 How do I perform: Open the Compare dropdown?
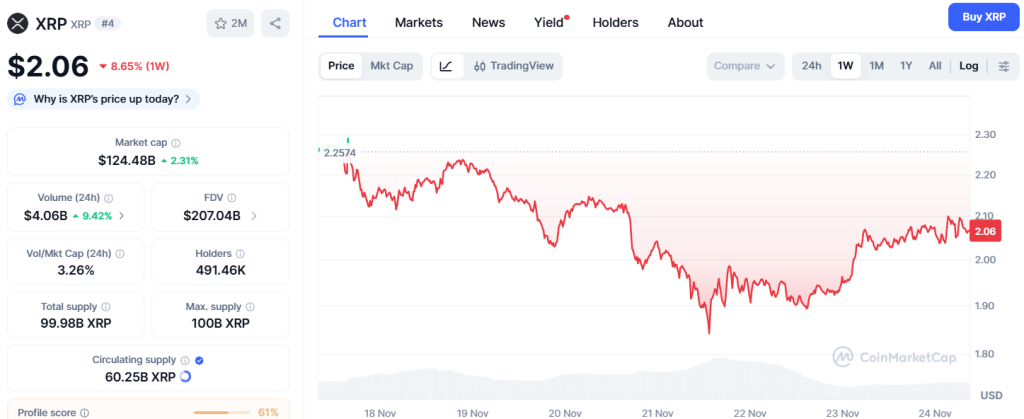coord(744,66)
